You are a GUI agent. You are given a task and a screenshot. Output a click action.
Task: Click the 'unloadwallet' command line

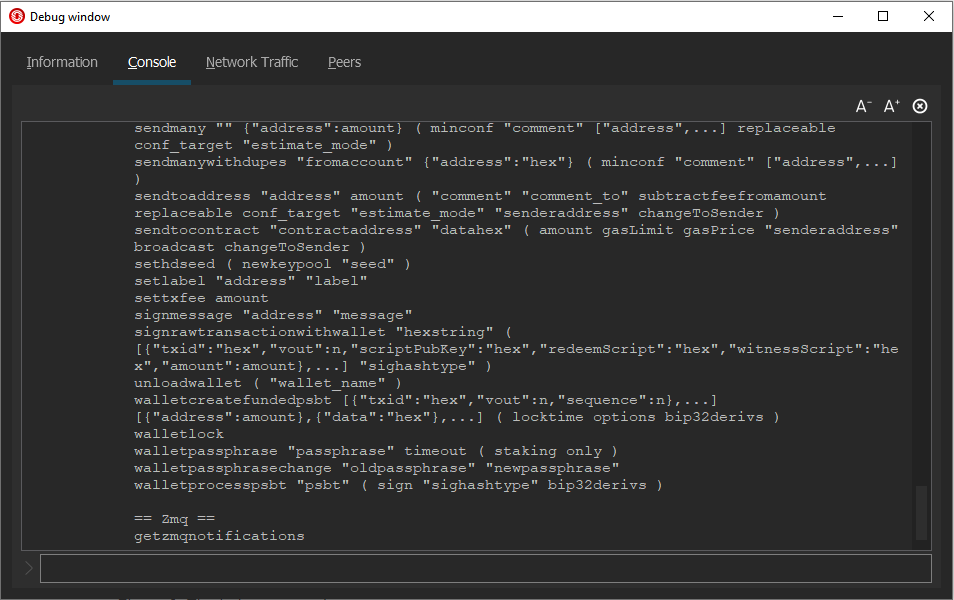(268, 383)
